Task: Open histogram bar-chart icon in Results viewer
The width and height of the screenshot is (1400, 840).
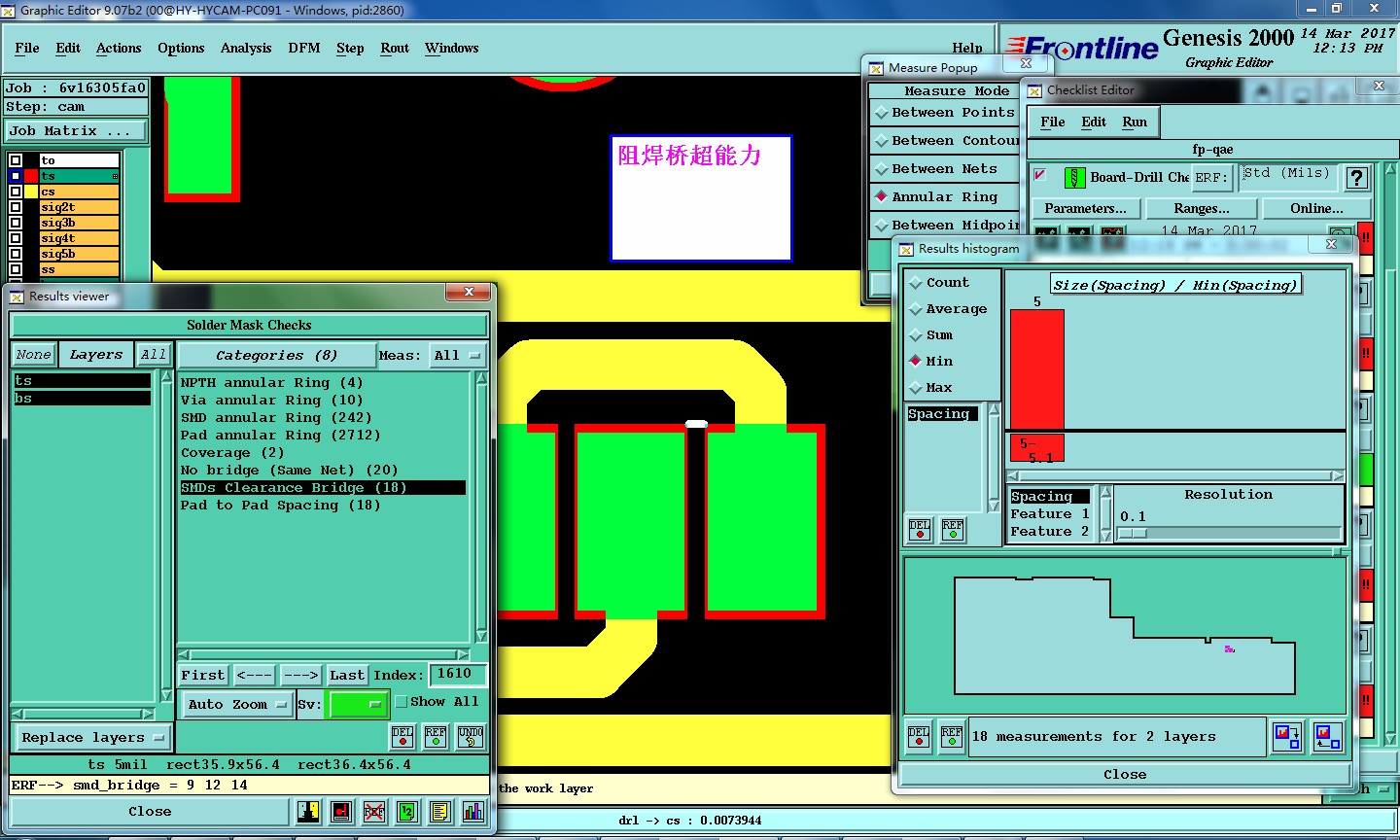Action: click(x=473, y=811)
